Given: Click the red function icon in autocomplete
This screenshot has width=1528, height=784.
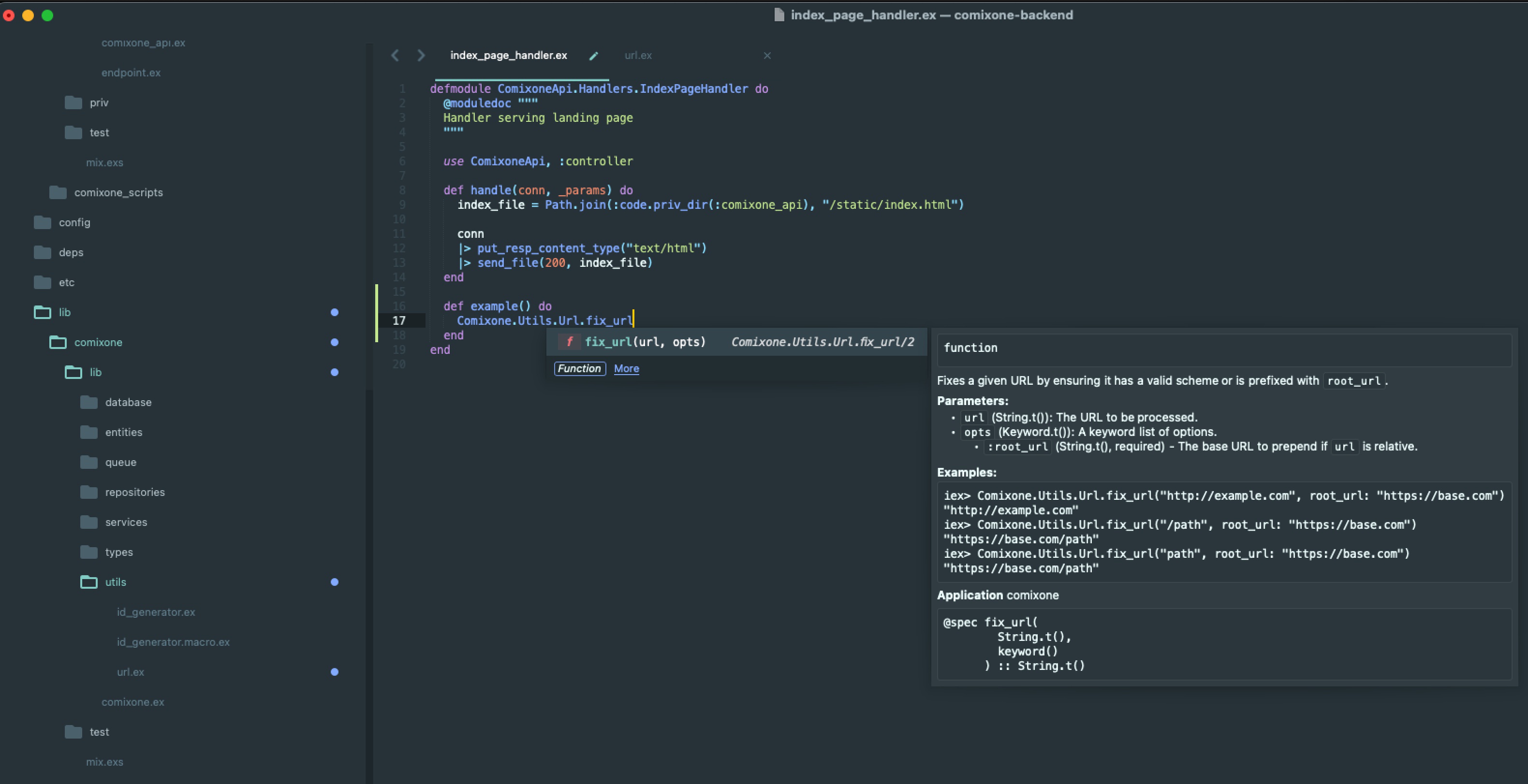Looking at the screenshot, I should click(x=570, y=342).
